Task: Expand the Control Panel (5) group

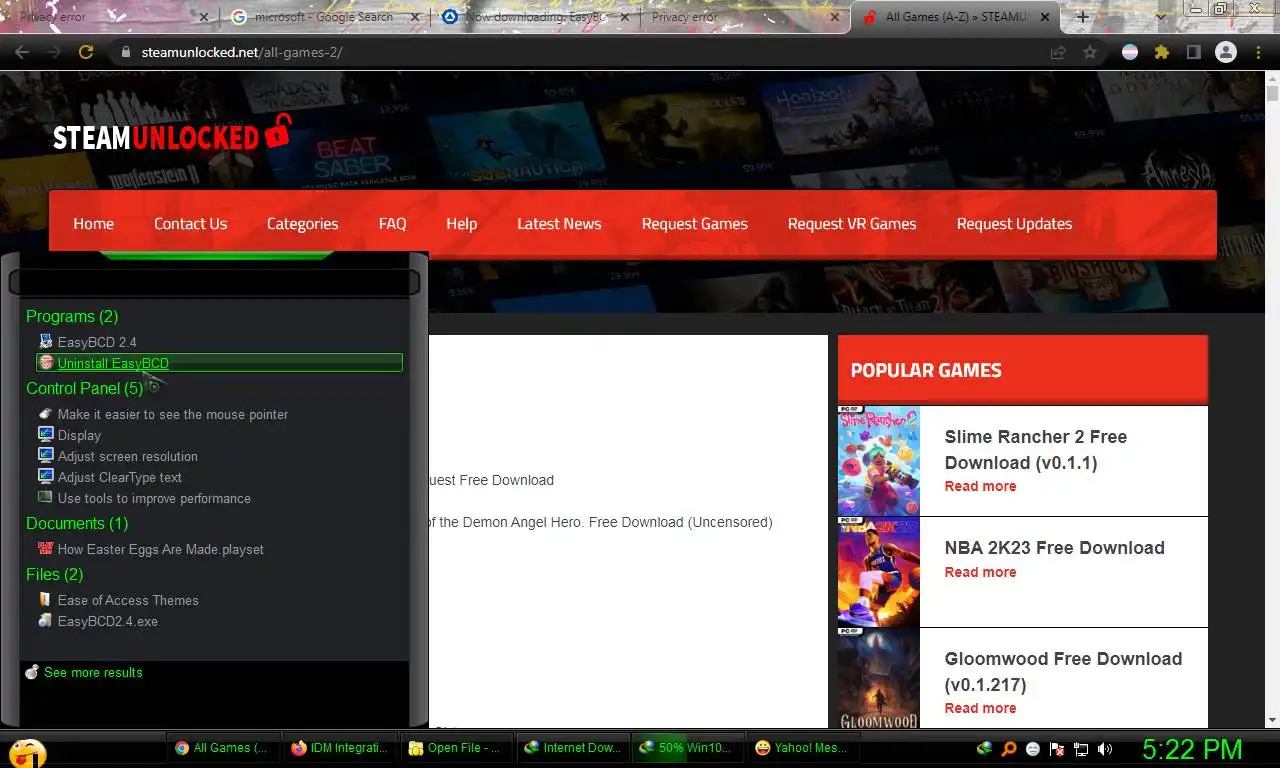Action: (85, 388)
